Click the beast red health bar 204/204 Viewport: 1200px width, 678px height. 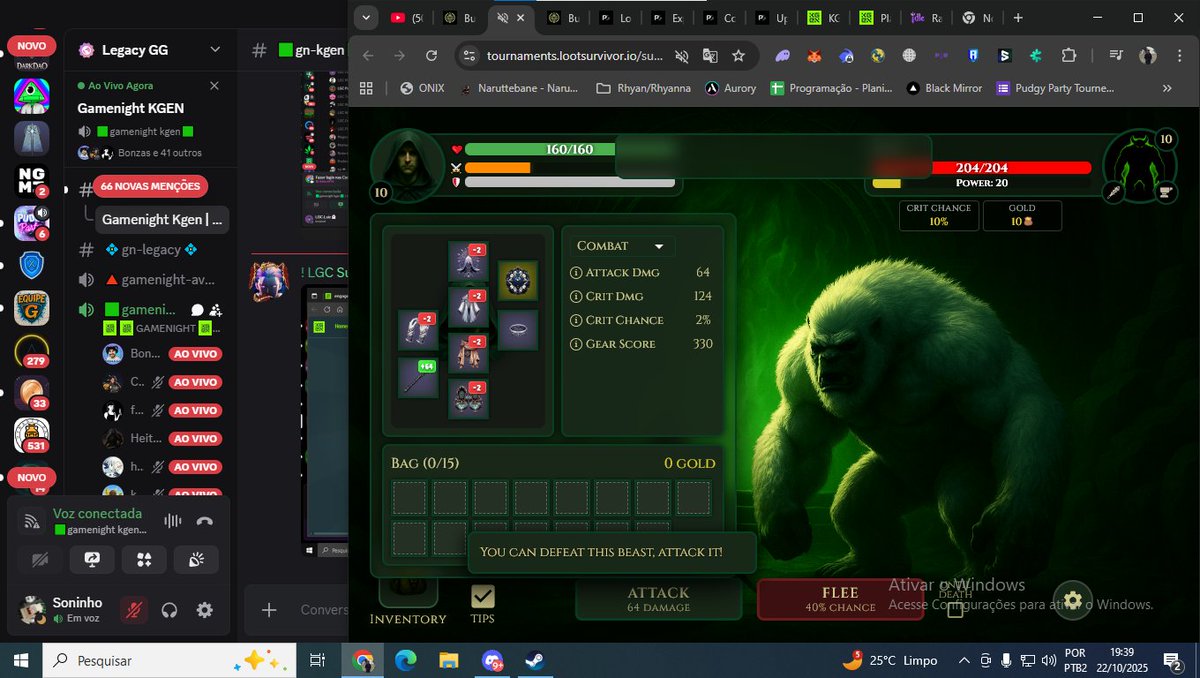tap(982, 168)
